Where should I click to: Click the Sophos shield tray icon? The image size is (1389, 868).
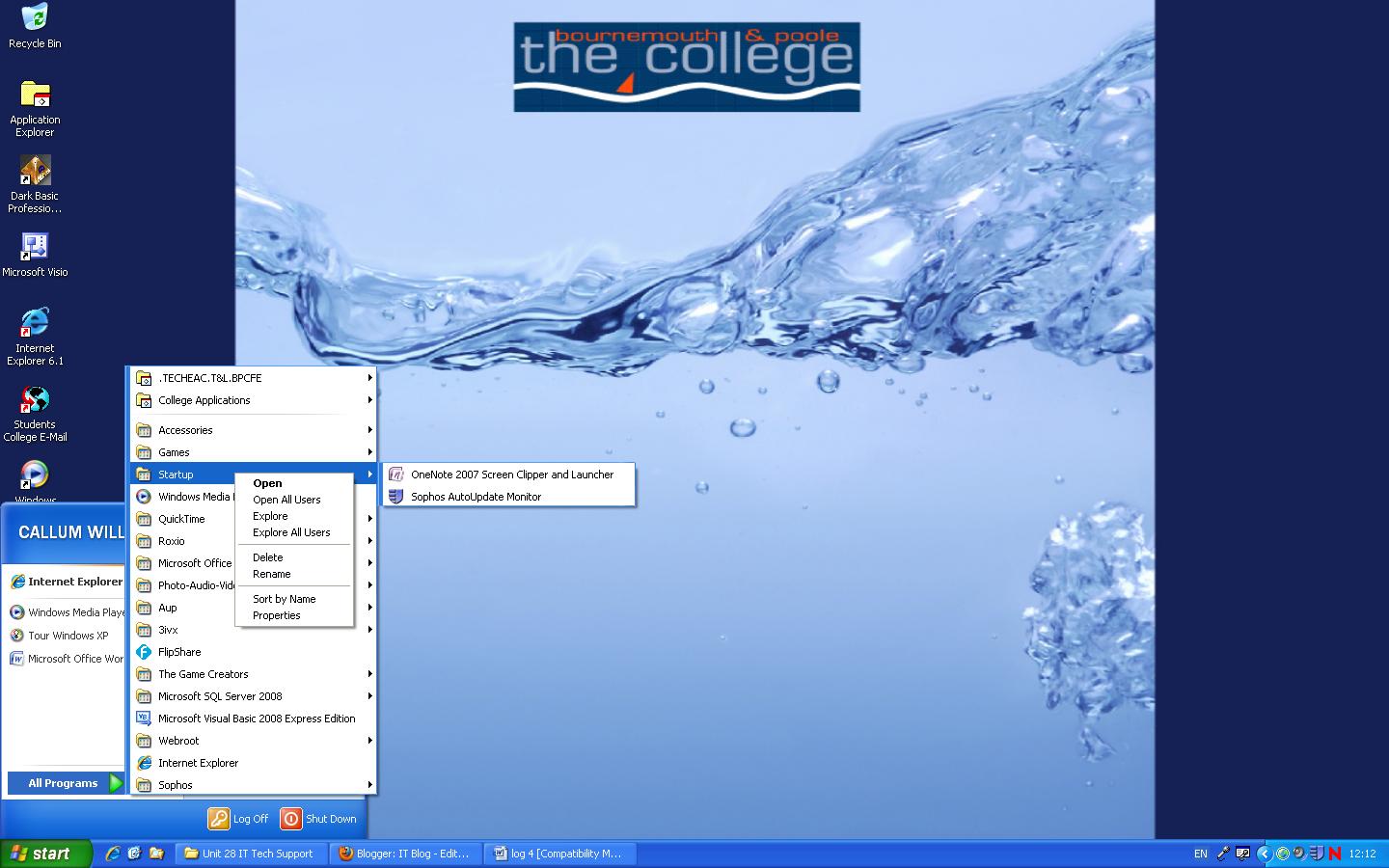tap(1318, 854)
